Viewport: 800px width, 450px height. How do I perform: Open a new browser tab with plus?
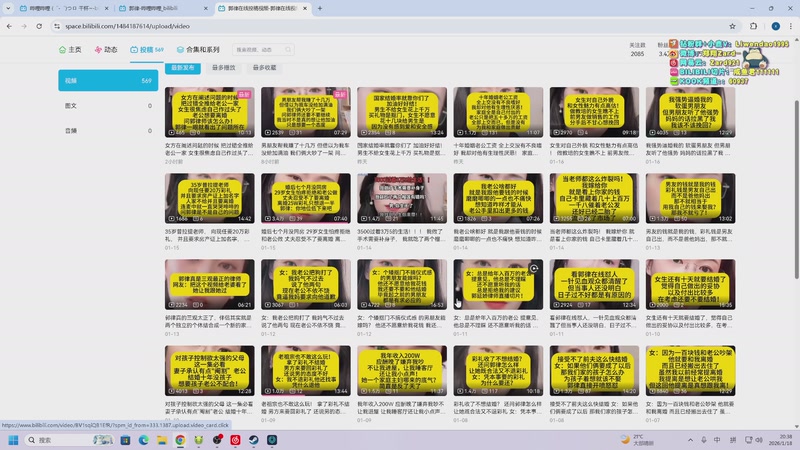click(x=320, y=8)
